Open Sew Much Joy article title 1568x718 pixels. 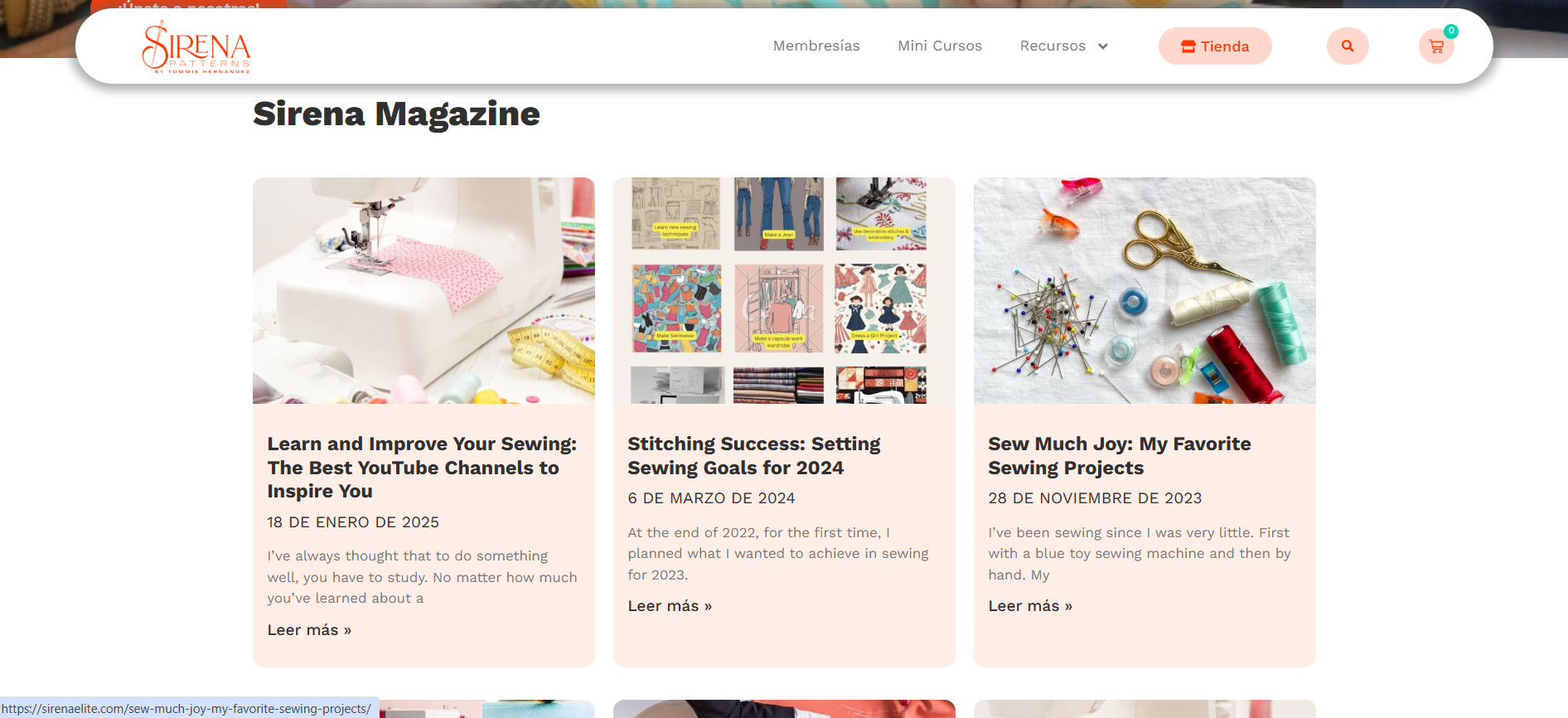pyautogui.click(x=1120, y=456)
